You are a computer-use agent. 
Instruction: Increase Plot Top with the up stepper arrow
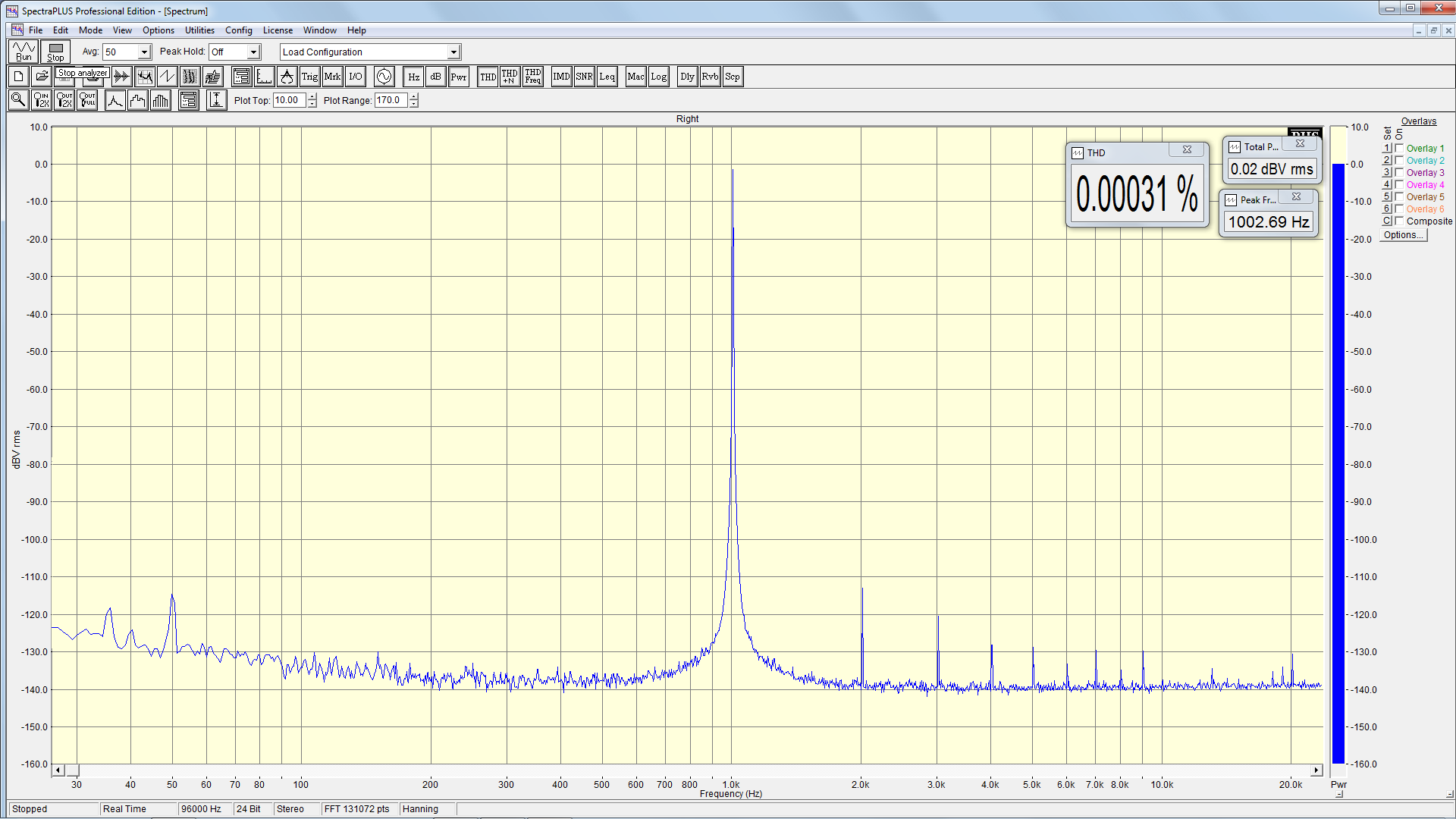coord(312,96)
